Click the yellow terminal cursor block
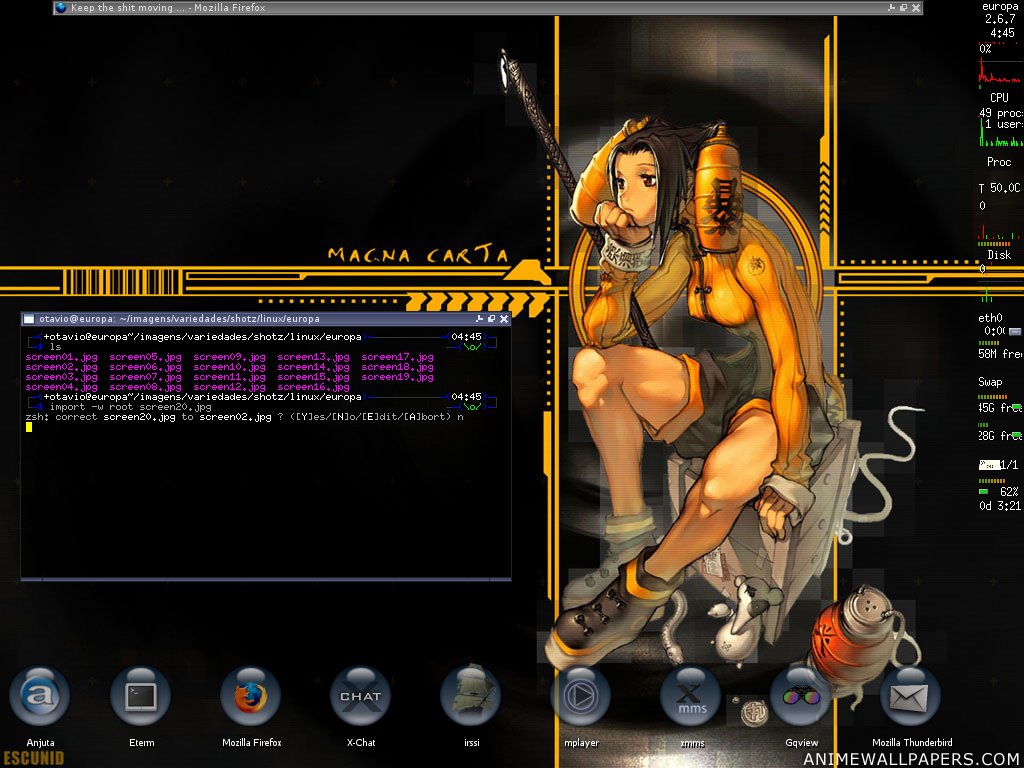 pos(29,427)
